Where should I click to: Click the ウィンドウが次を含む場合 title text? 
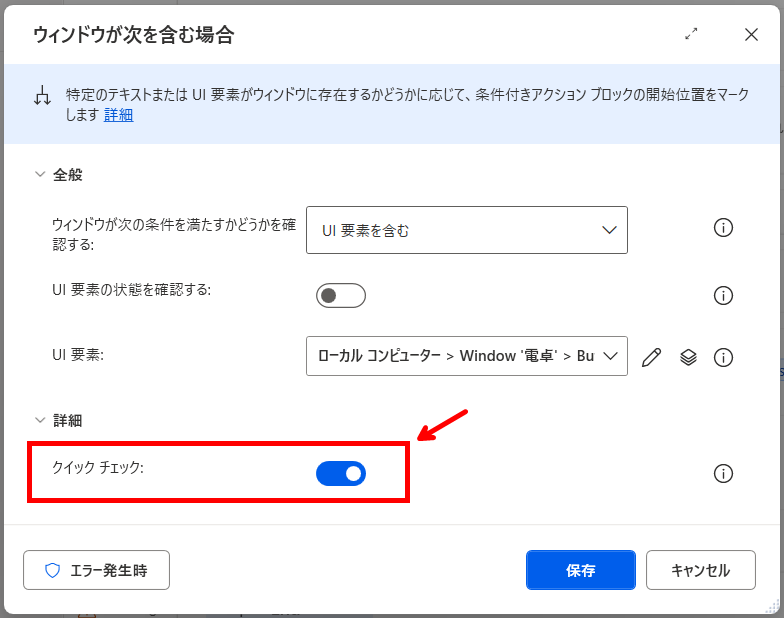pos(133,35)
